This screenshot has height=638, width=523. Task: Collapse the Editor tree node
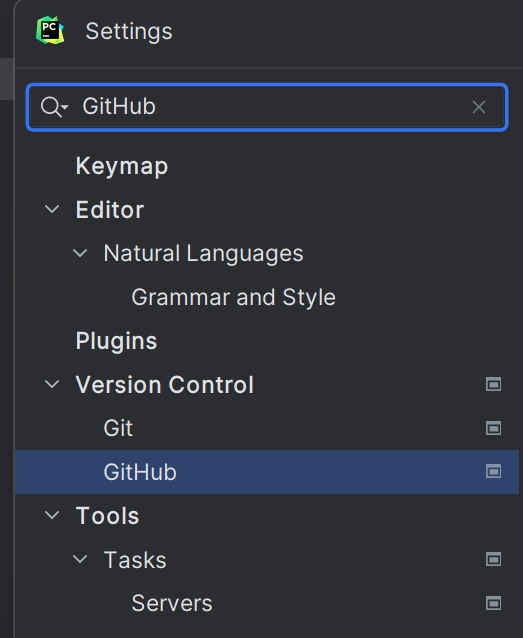(52, 210)
